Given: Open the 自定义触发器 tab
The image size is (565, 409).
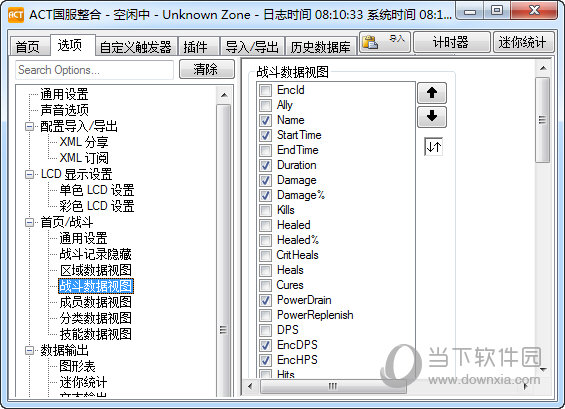Looking at the screenshot, I should pyautogui.click(x=136, y=46).
